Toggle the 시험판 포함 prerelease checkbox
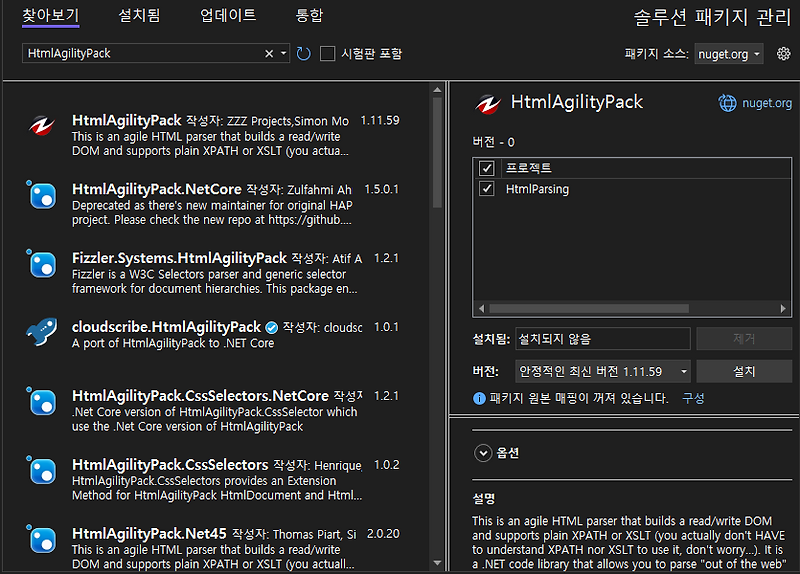The width and height of the screenshot is (800, 574). coord(327,54)
